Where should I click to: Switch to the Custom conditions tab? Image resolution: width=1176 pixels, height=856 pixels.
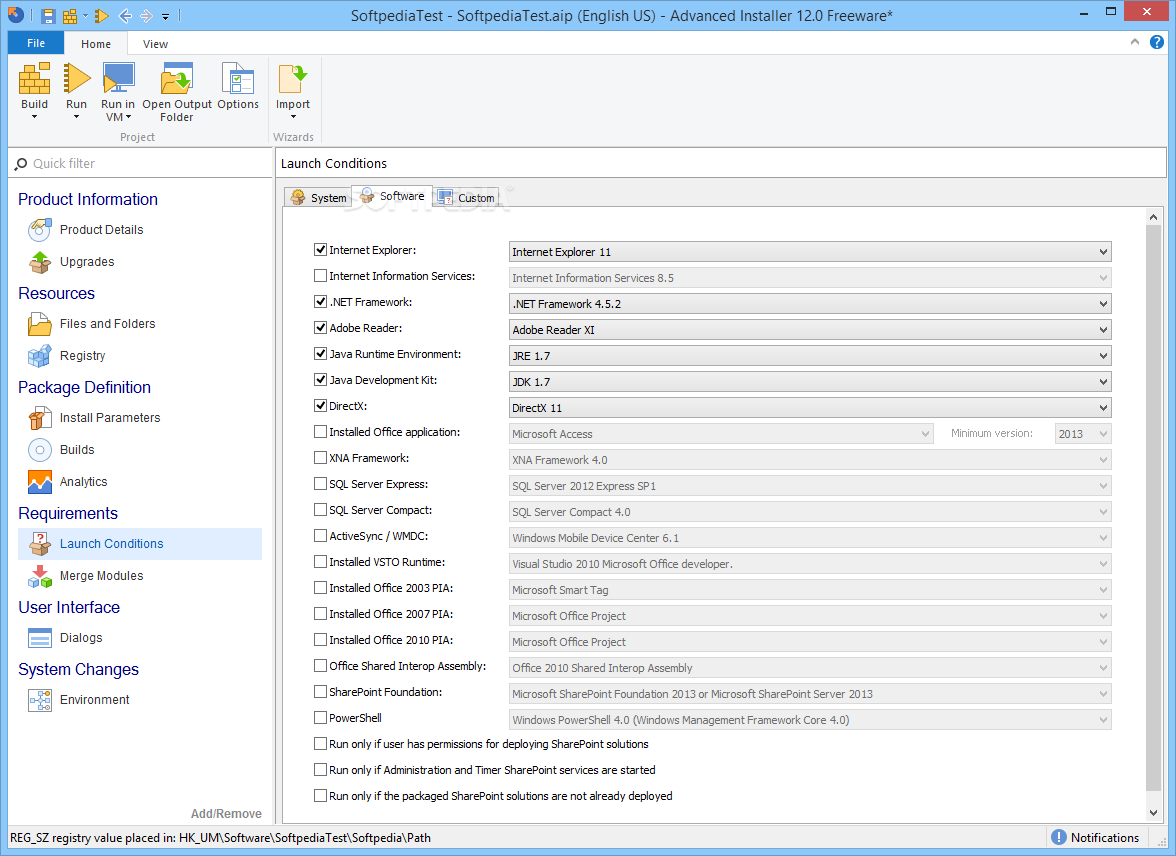[x=466, y=197]
